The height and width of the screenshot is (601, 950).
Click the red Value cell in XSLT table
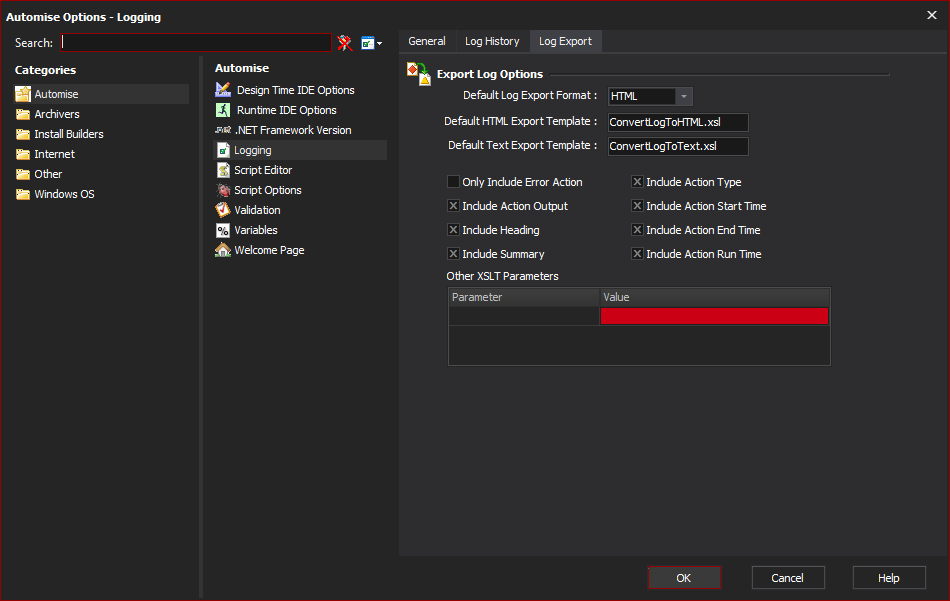point(714,316)
